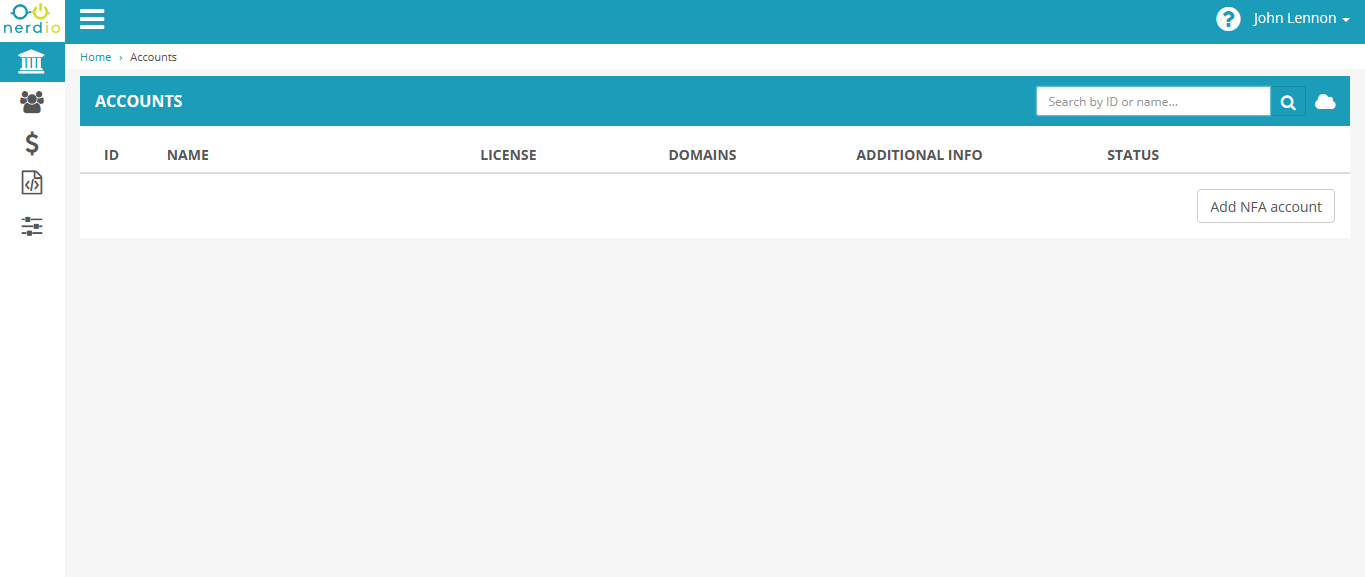The image size is (1365, 577).
Task: Open the Accounts bank icon in sidebar
Action: 32,62
